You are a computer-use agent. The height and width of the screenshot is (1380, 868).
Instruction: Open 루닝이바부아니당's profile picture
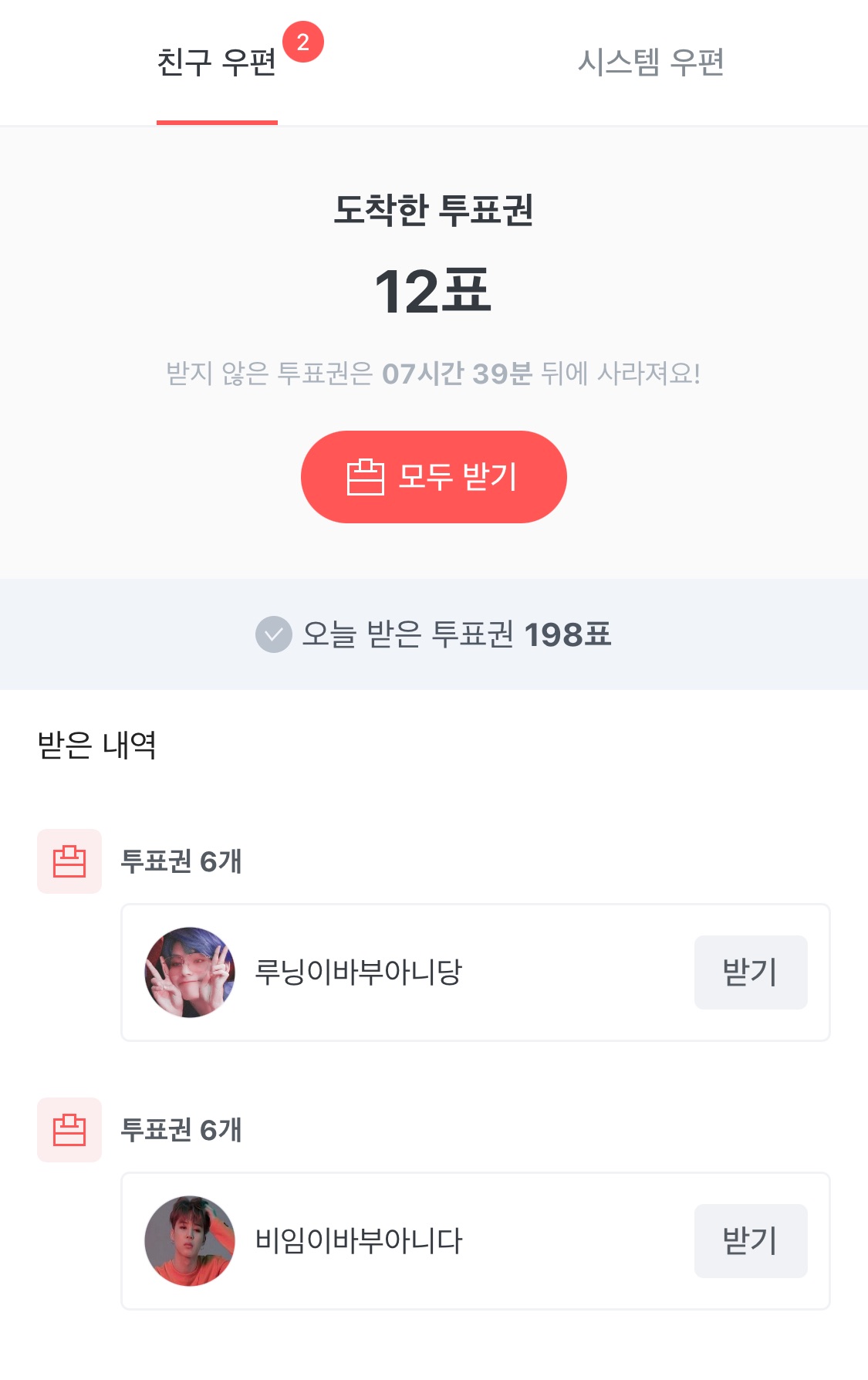[190, 972]
